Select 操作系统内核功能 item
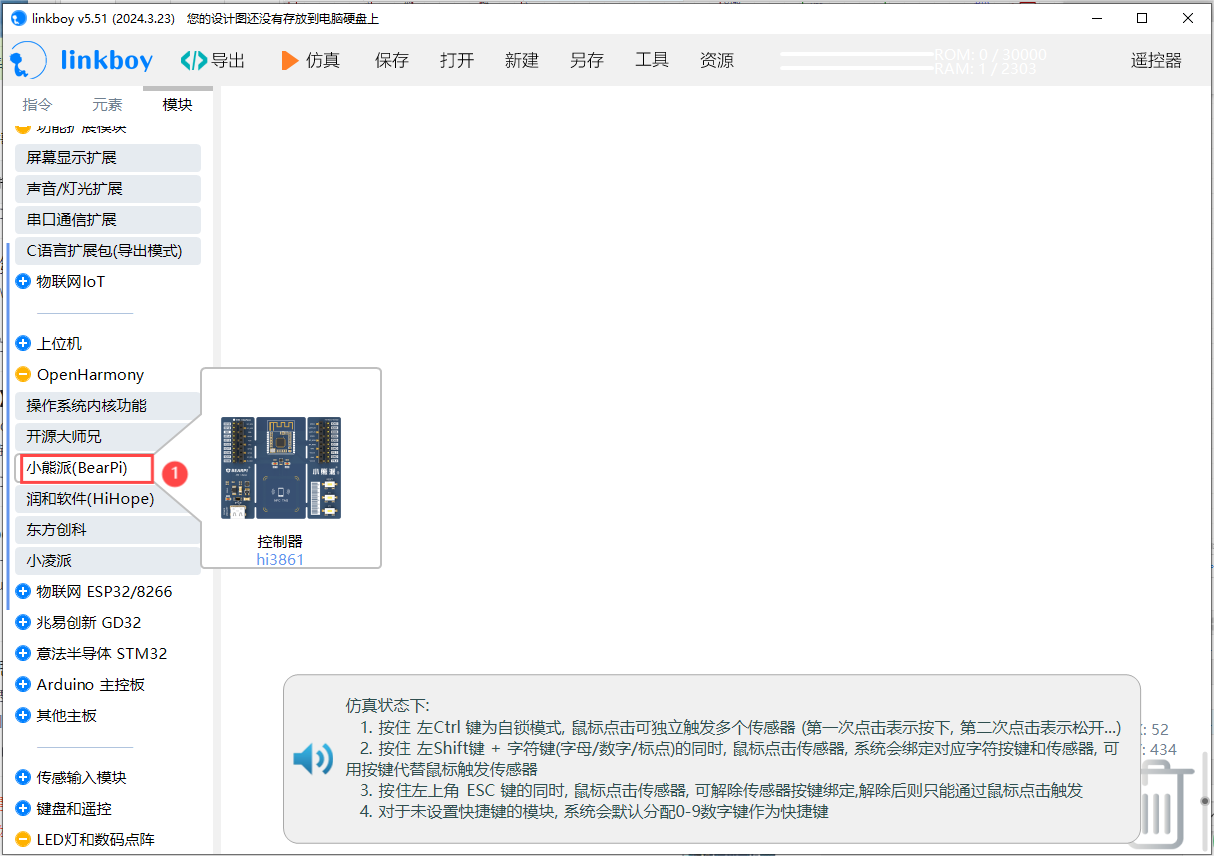 [x=108, y=406]
